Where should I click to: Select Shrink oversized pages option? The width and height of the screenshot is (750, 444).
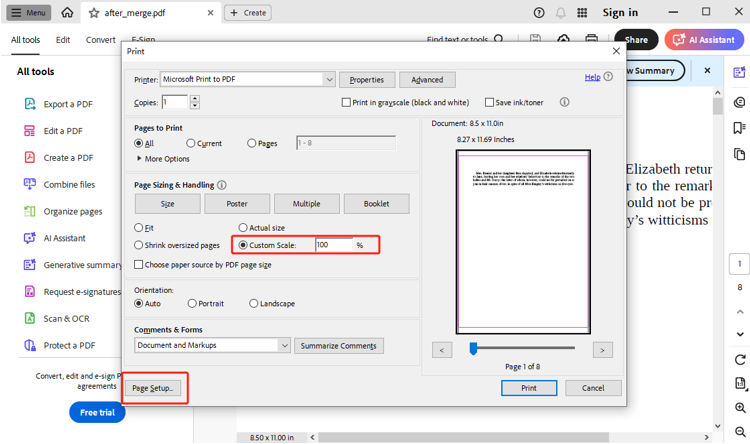139,245
